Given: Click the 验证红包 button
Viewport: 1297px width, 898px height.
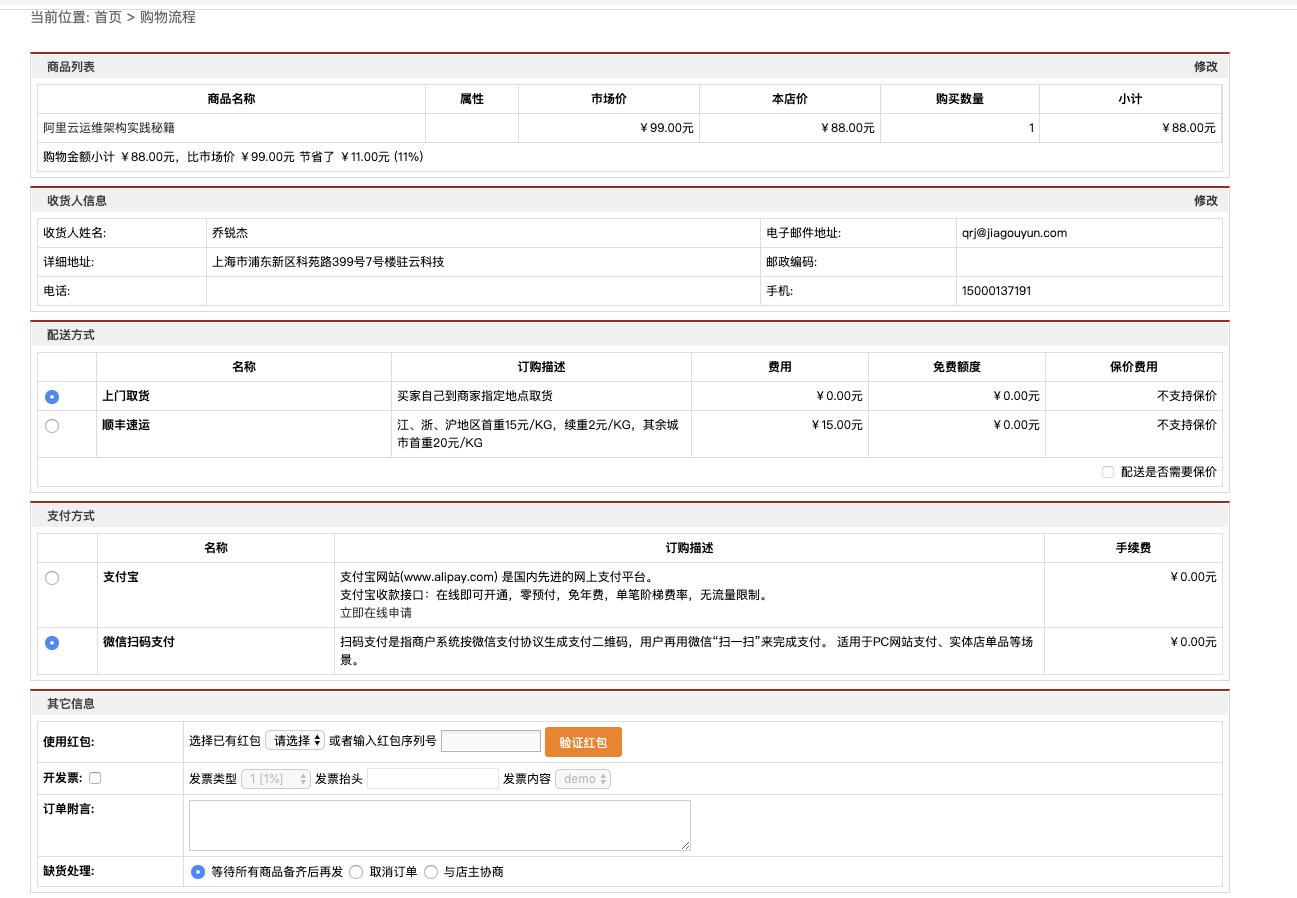Looking at the screenshot, I should (583, 741).
